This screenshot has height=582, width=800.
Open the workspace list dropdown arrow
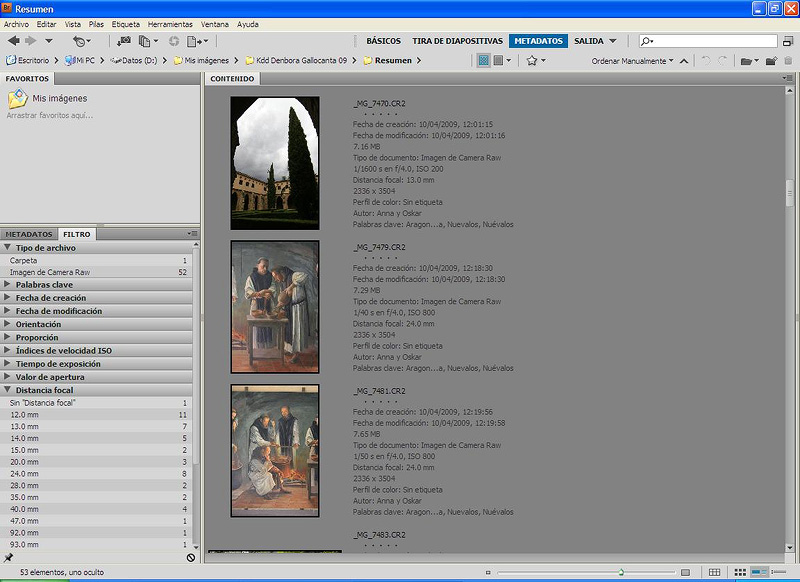click(x=613, y=41)
